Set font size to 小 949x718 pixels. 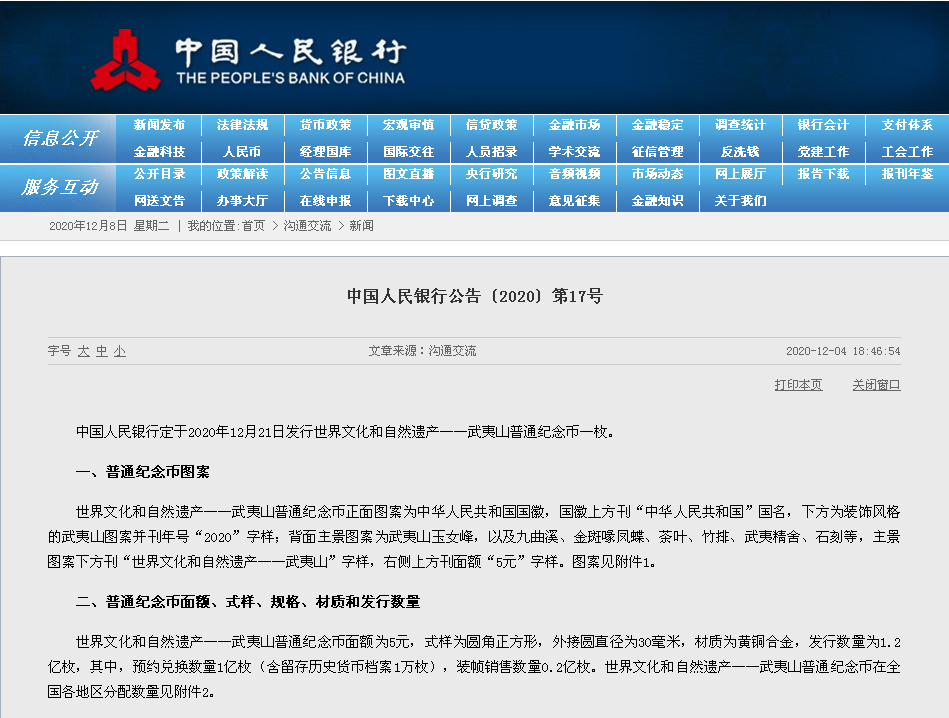[x=120, y=351]
